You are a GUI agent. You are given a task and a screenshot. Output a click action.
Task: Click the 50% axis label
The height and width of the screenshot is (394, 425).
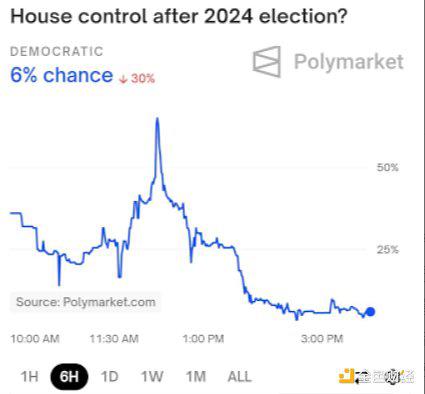(388, 167)
